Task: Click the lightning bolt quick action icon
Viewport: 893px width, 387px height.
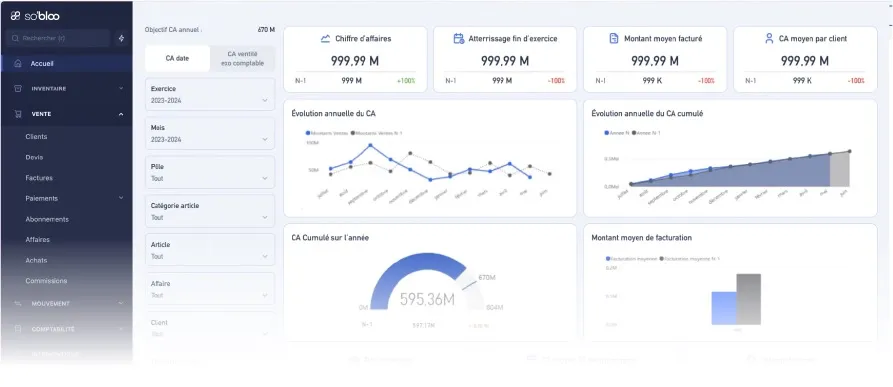Action: click(x=121, y=39)
